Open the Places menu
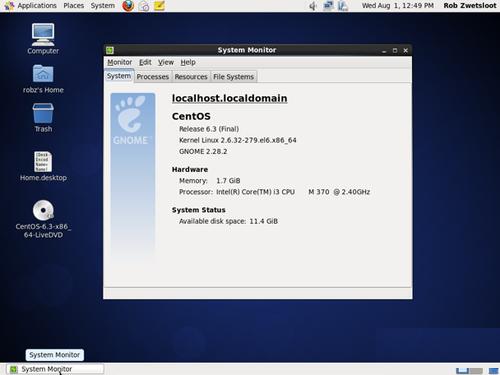The image size is (500, 375). click(74, 6)
